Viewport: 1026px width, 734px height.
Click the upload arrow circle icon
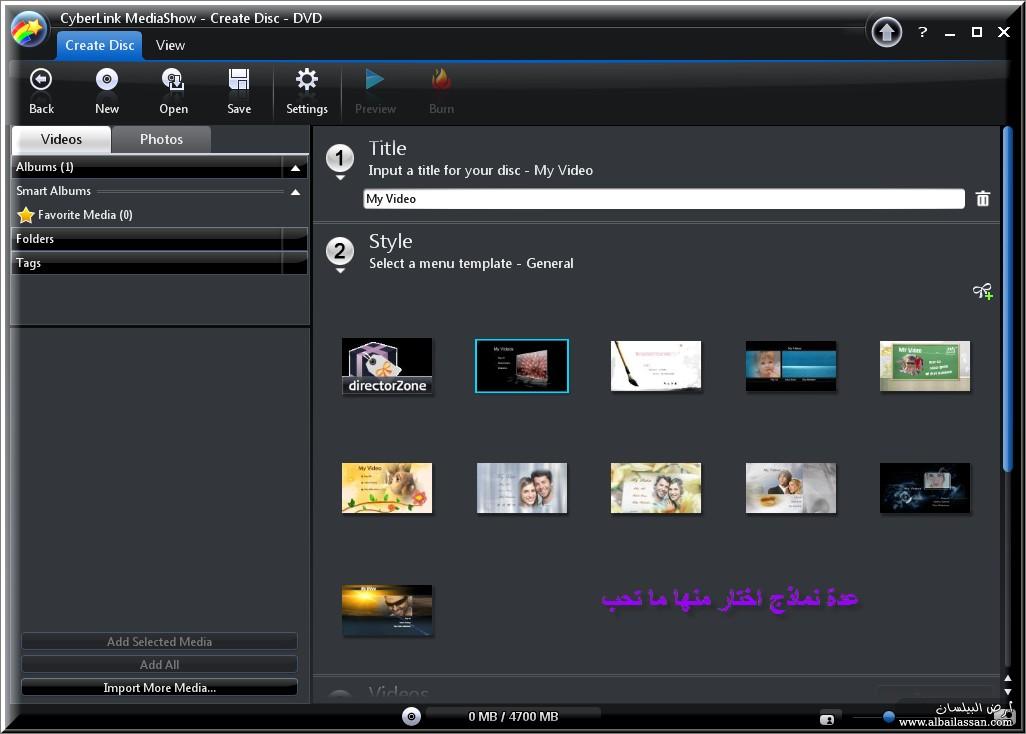[887, 32]
